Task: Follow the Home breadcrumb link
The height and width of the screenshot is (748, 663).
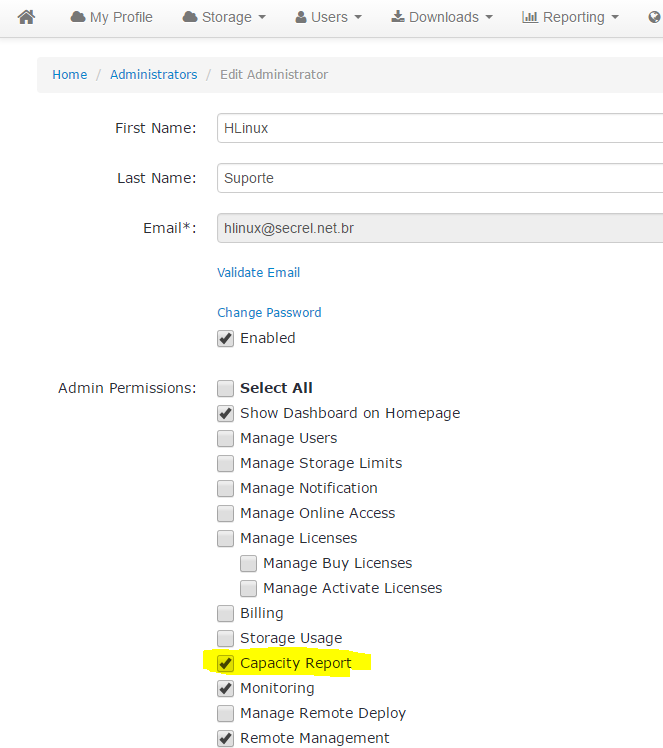Action: (70, 74)
